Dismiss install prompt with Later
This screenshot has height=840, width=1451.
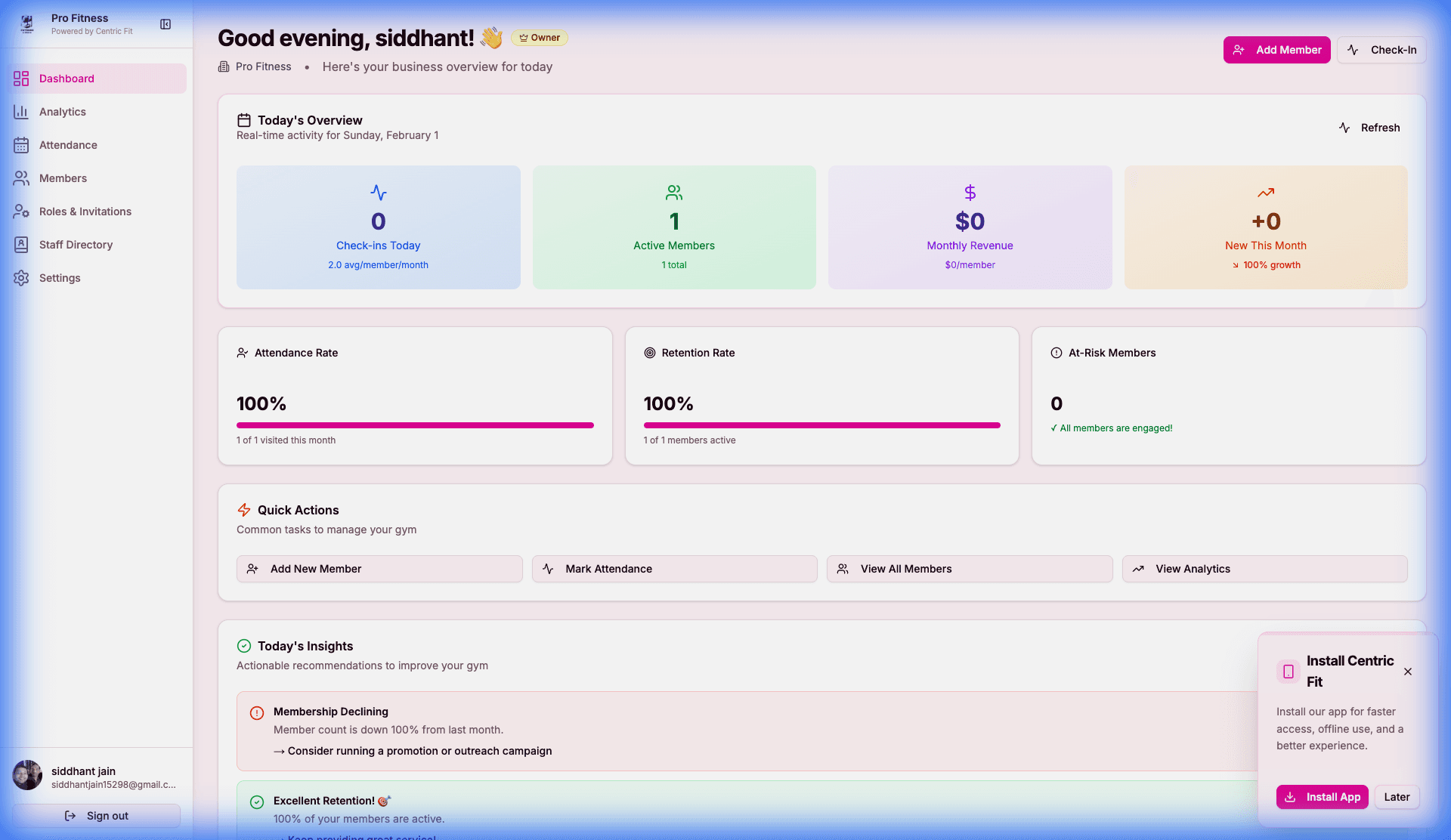(x=1397, y=796)
